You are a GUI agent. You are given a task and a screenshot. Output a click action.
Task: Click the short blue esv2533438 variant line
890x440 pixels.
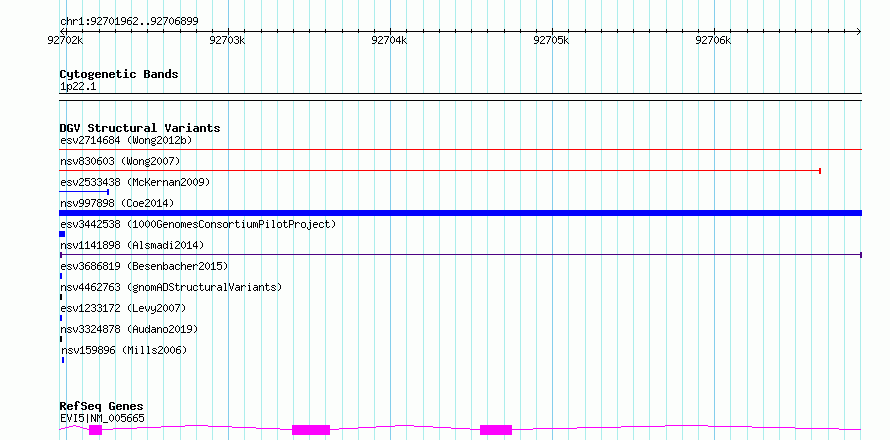pos(84,192)
